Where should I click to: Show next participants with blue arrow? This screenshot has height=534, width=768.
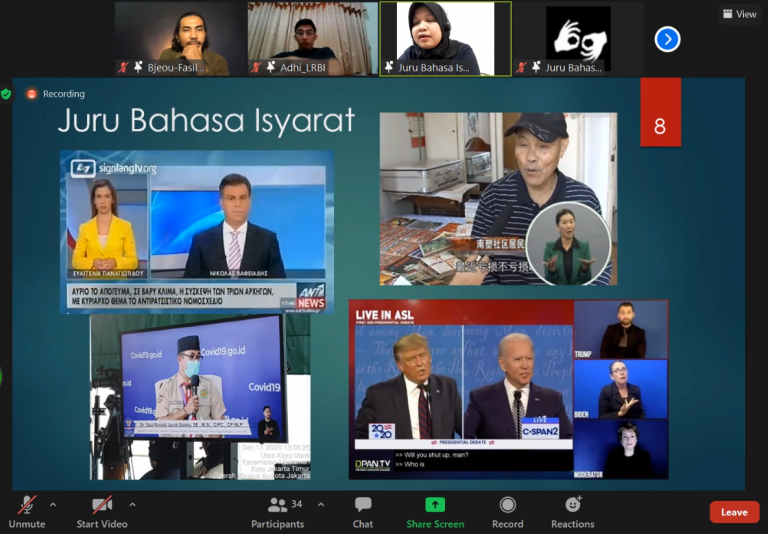coord(667,39)
